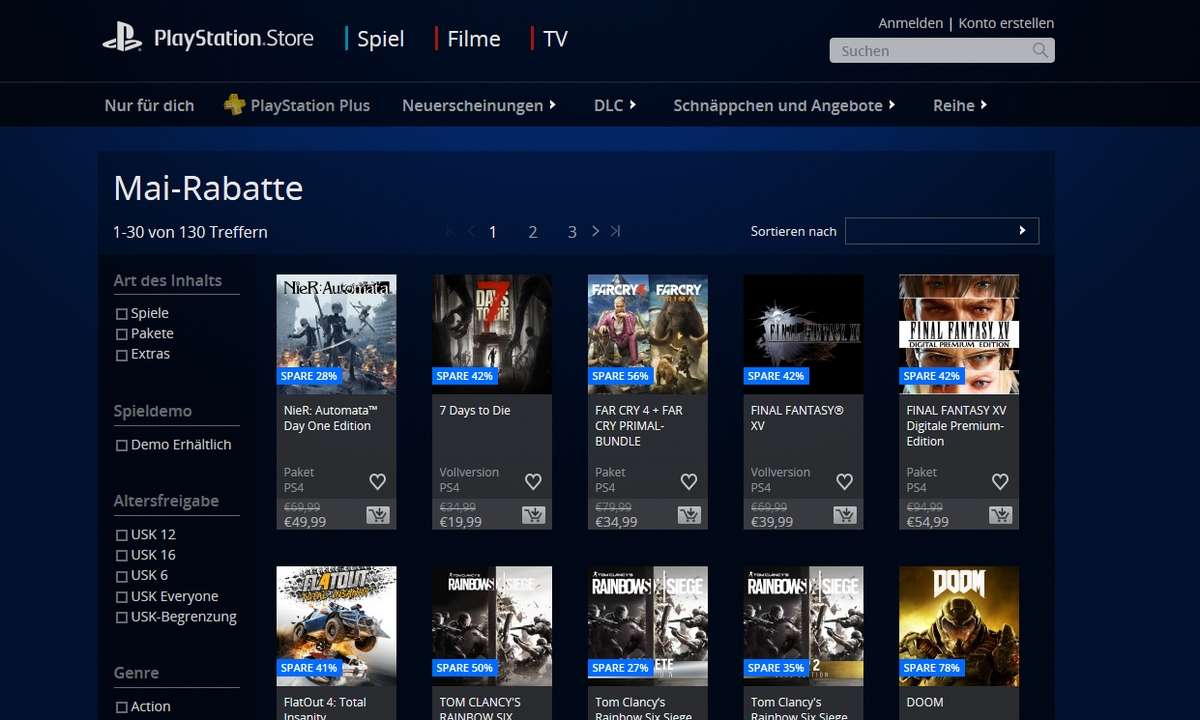Viewport: 1200px width, 720px height.
Task: Add NieR: Automata to wishlist heart
Action: (377, 482)
